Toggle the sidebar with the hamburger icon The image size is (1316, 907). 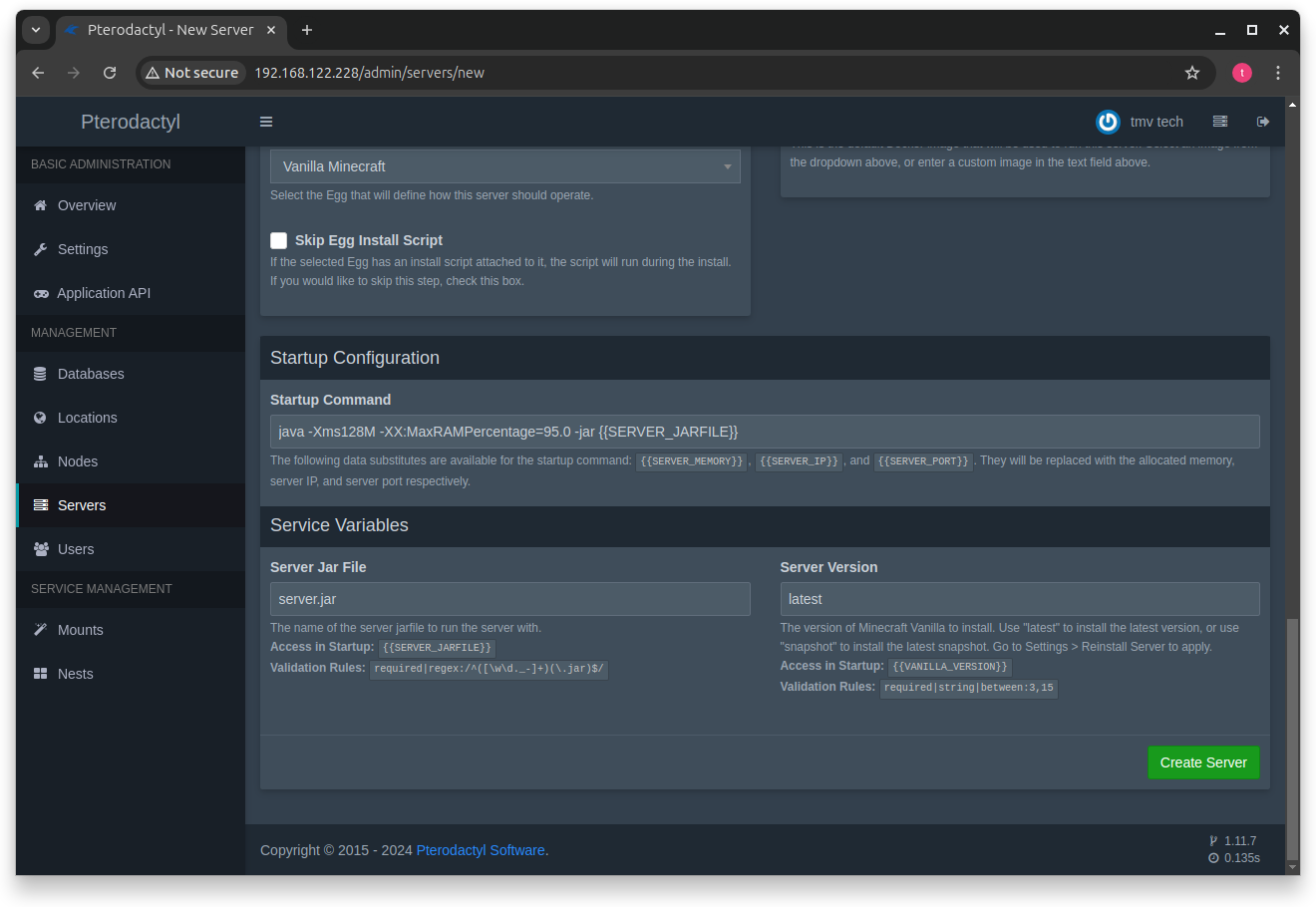(x=266, y=121)
